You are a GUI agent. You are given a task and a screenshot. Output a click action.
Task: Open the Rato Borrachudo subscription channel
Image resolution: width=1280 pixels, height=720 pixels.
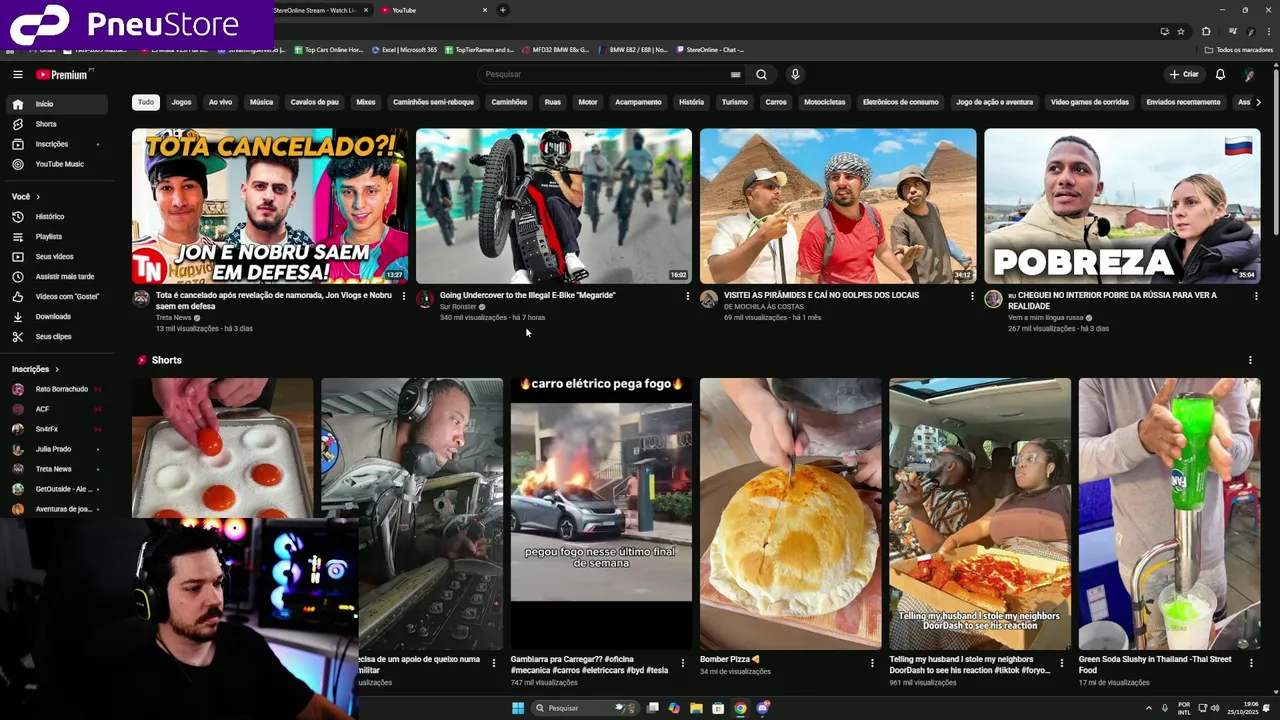click(x=56, y=389)
